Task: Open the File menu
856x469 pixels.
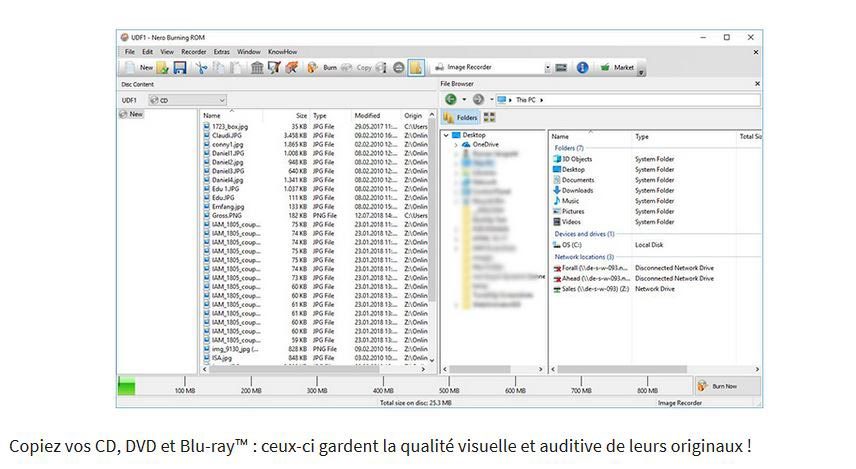Action: (x=130, y=52)
